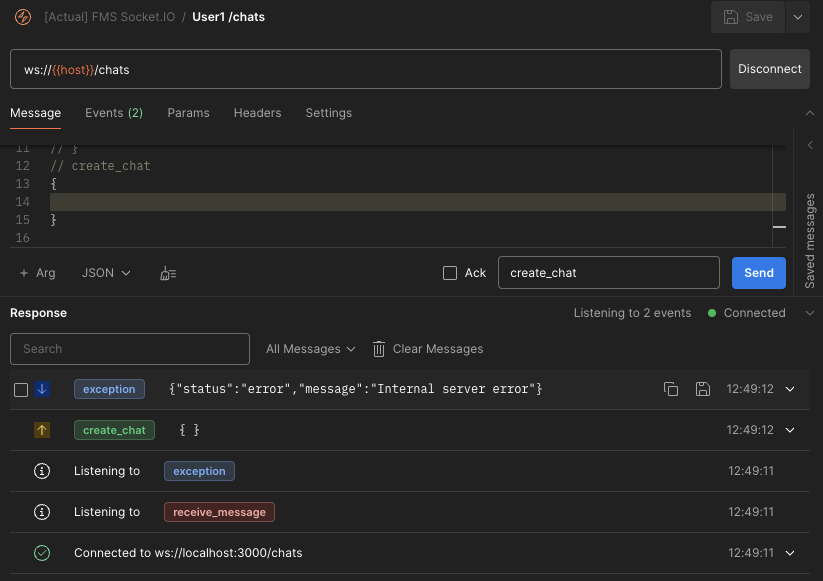Click the Connected to ws://localhost:3000/chats text
The height and width of the screenshot is (581, 823).
(188, 553)
